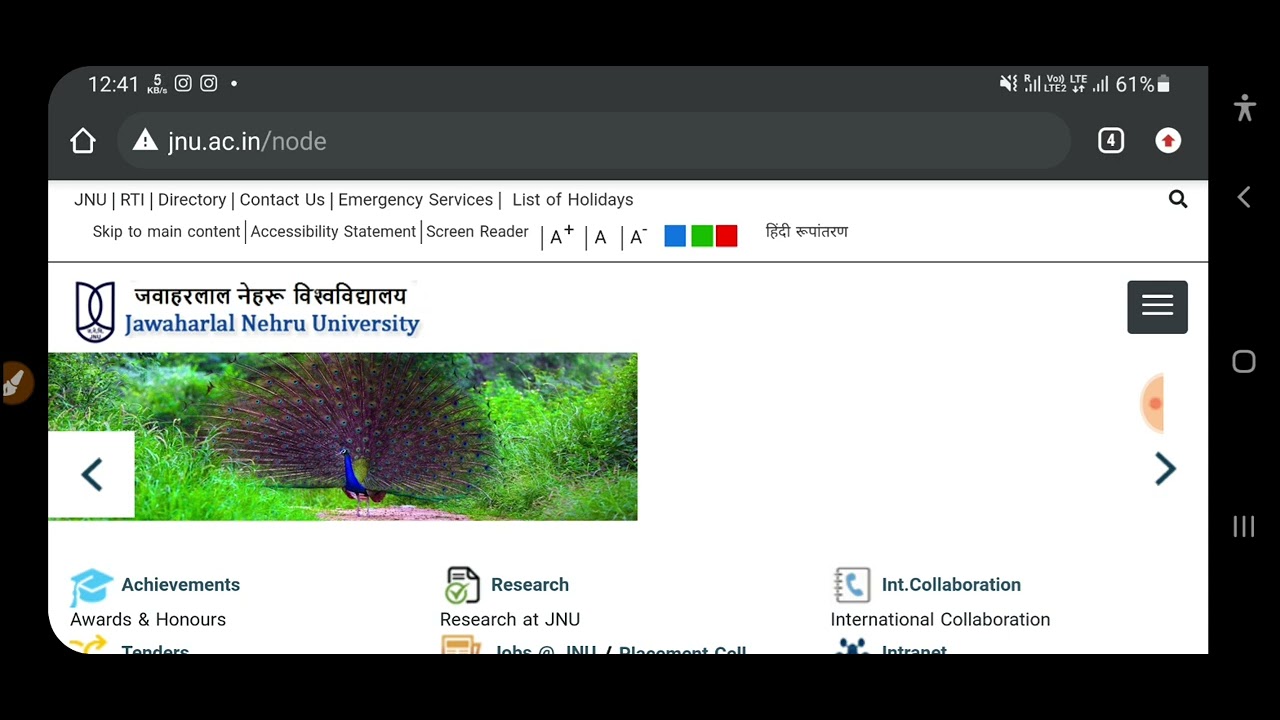Tap the browser home icon

tap(83, 141)
